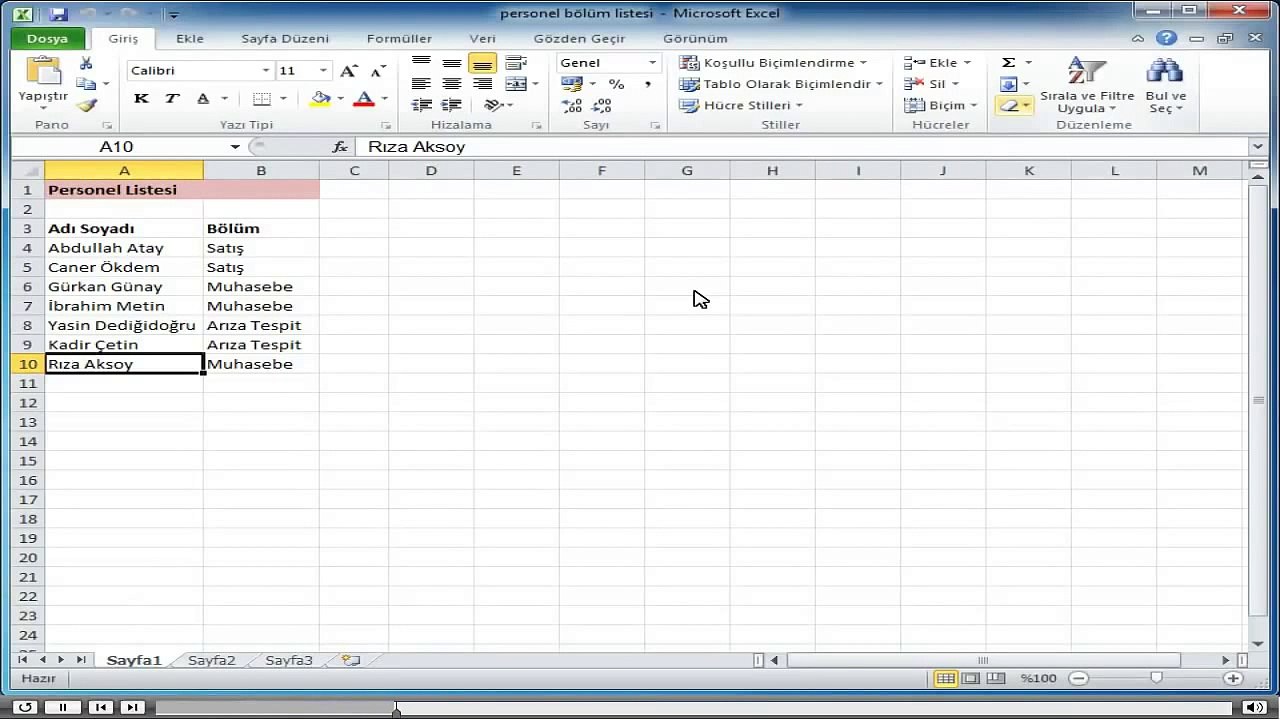This screenshot has height=720, width=1280.
Task: Switch to the Ekle tab
Action: pyautogui.click(x=190, y=39)
